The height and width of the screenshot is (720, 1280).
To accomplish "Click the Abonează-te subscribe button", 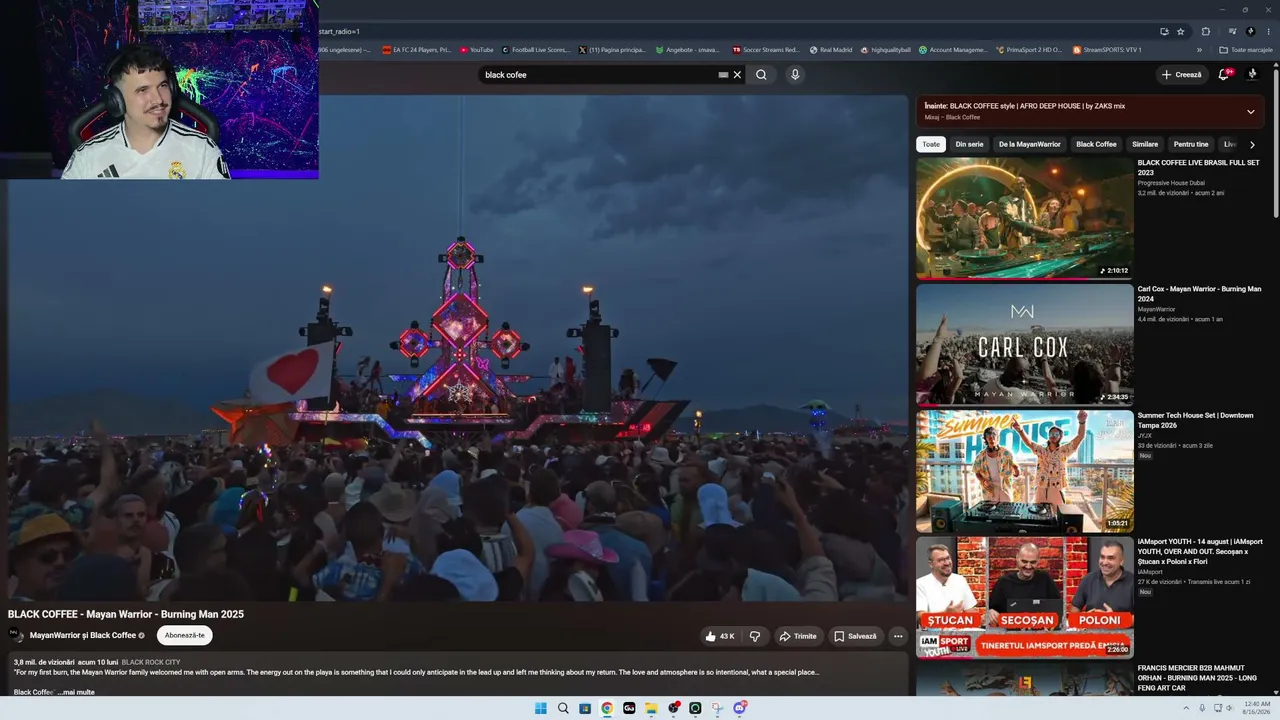I will tap(184, 635).
